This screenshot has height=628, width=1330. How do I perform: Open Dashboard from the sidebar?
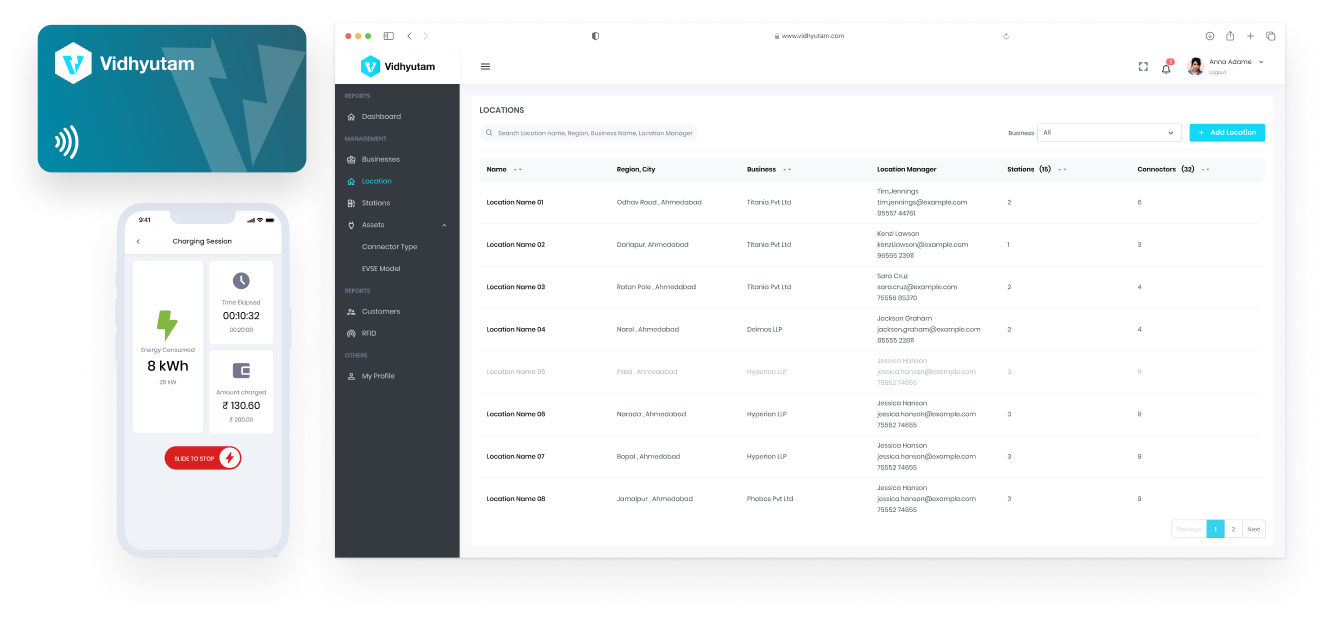coord(381,117)
